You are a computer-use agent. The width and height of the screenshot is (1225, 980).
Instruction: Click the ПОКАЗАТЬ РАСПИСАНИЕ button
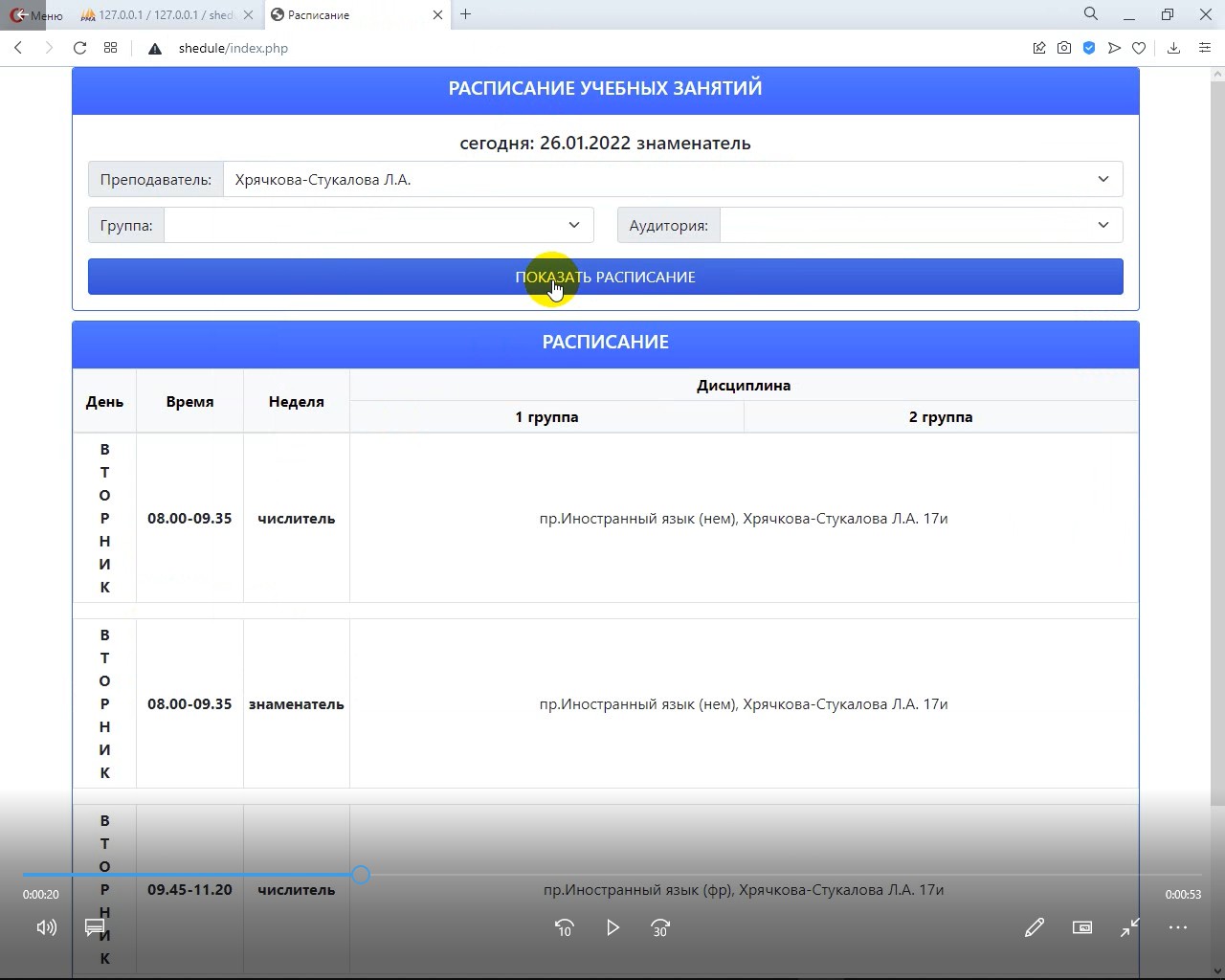click(x=606, y=277)
